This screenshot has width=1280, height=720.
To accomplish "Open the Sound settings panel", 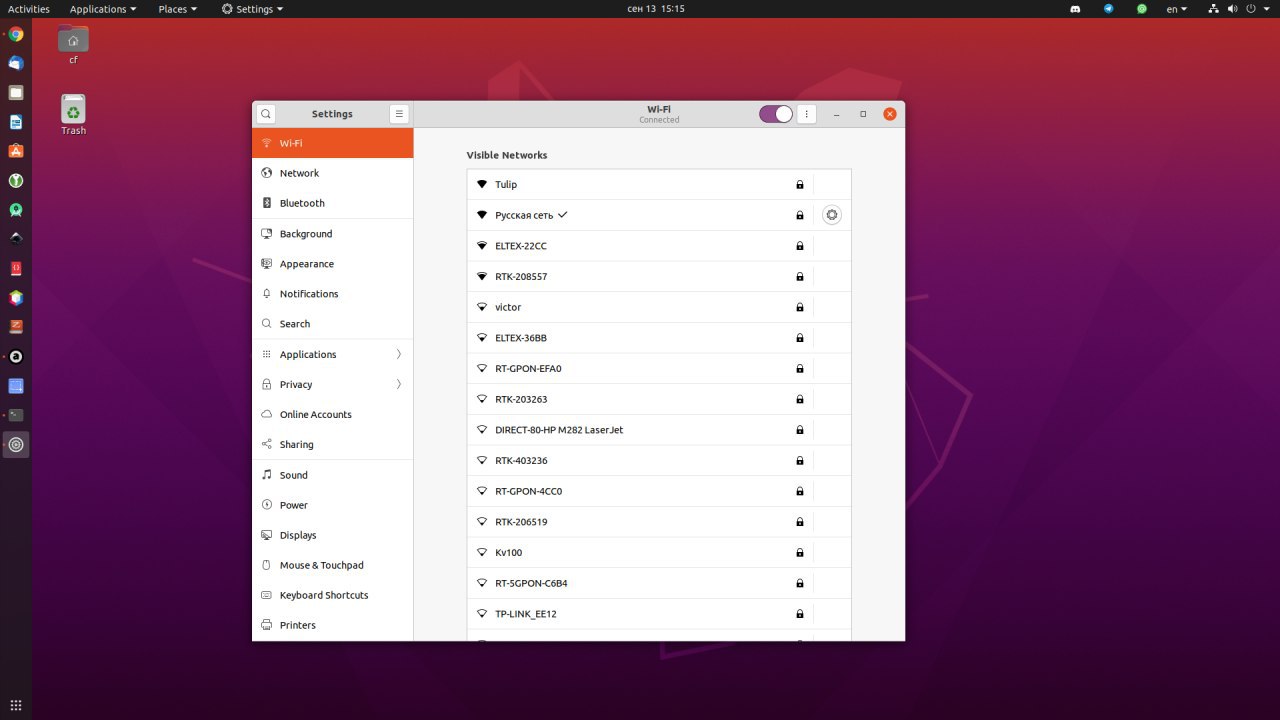I will tap(332, 475).
